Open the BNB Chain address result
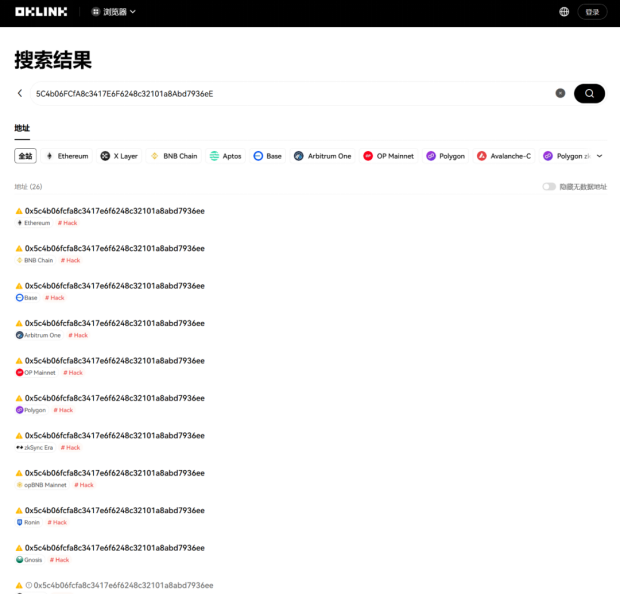The width and height of the screenshot is (620, 594). pyautogui.click(x=115, y=248)
